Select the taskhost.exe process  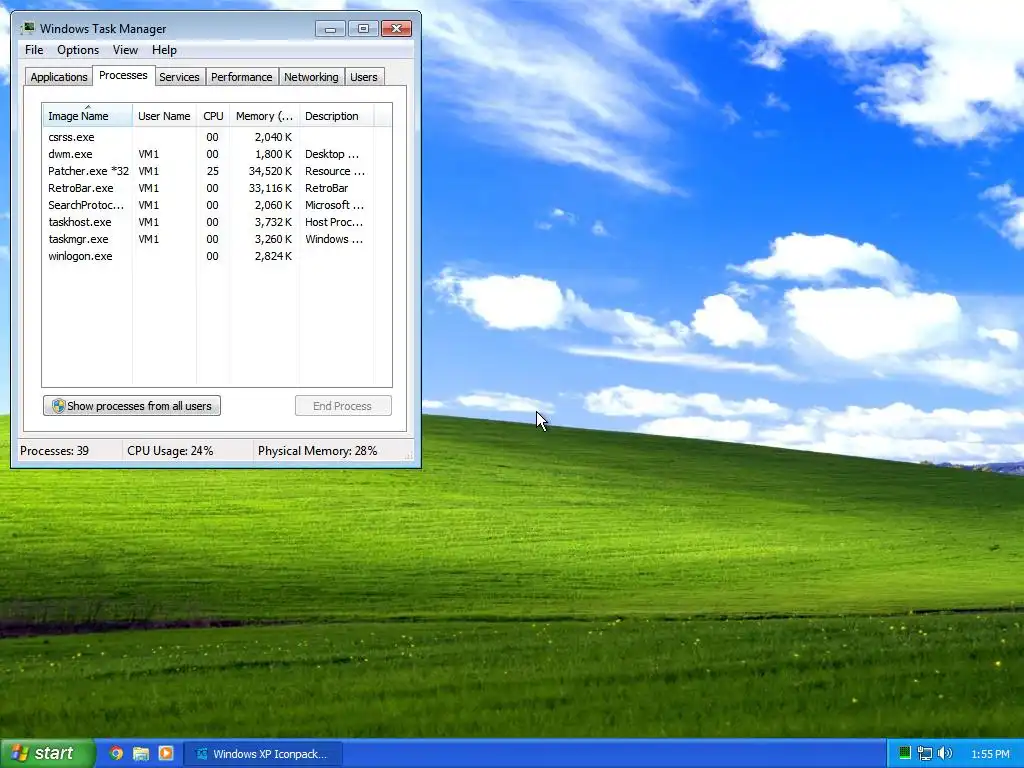[x=217, y=222]
